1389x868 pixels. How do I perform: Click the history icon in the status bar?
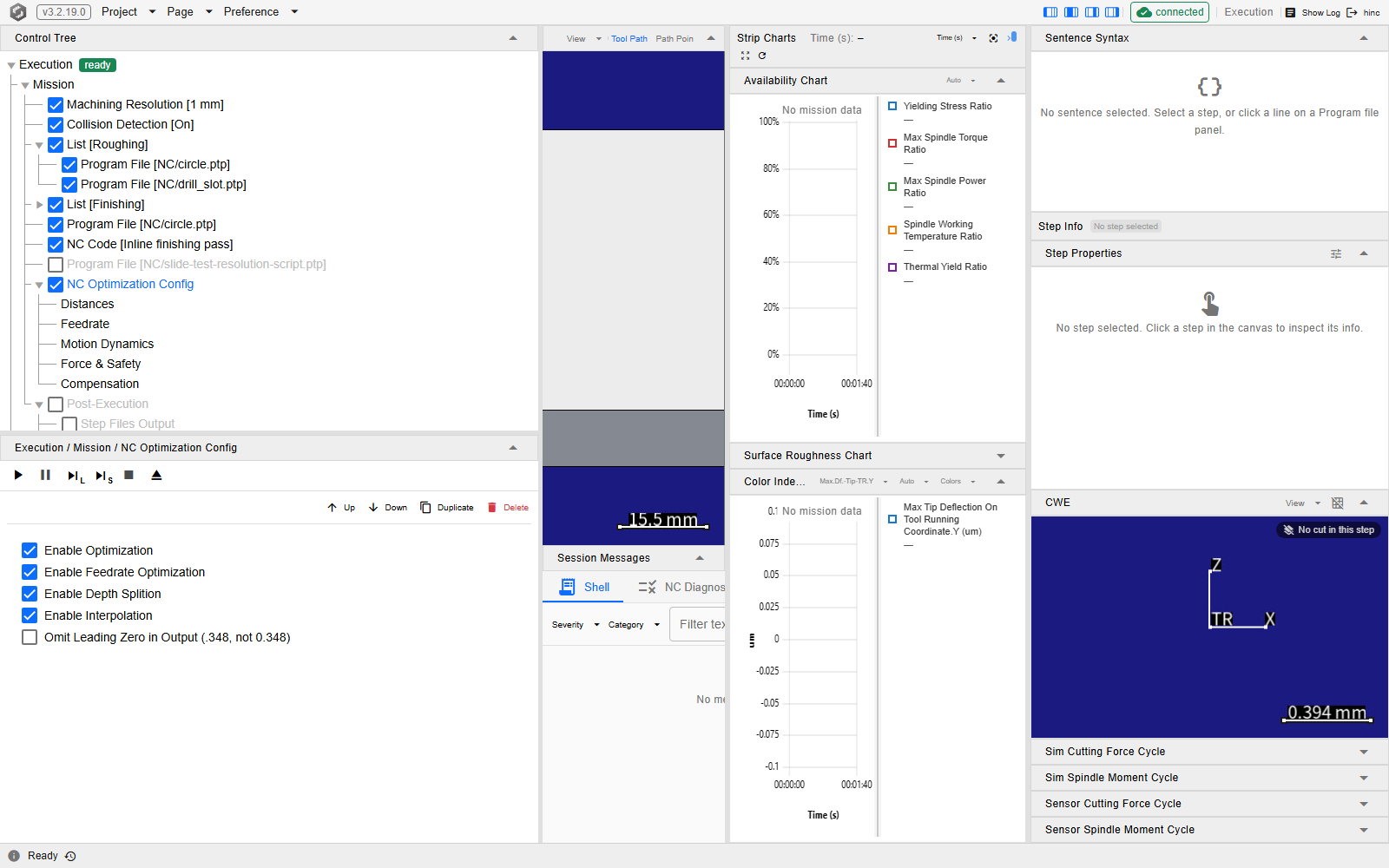coord(70,856)
